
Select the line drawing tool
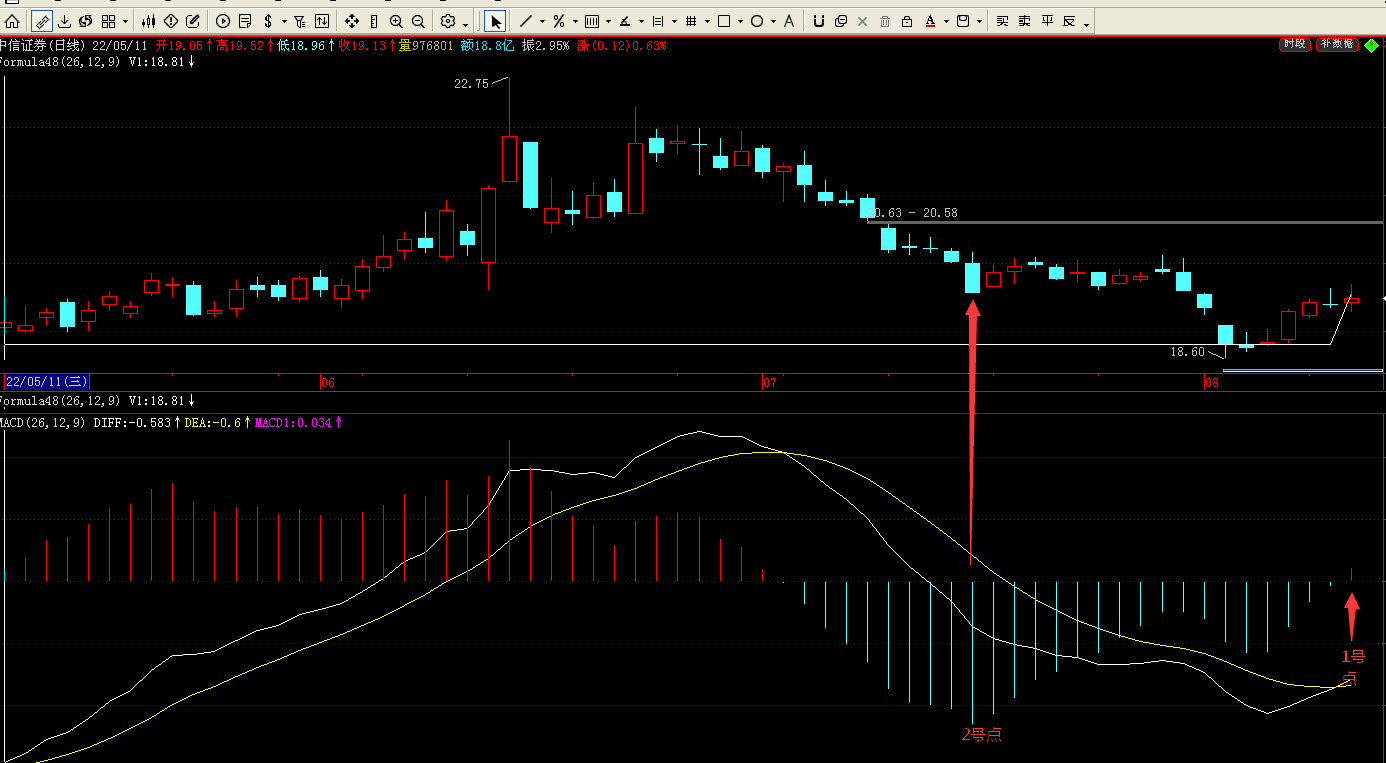[x=526, y=21]
